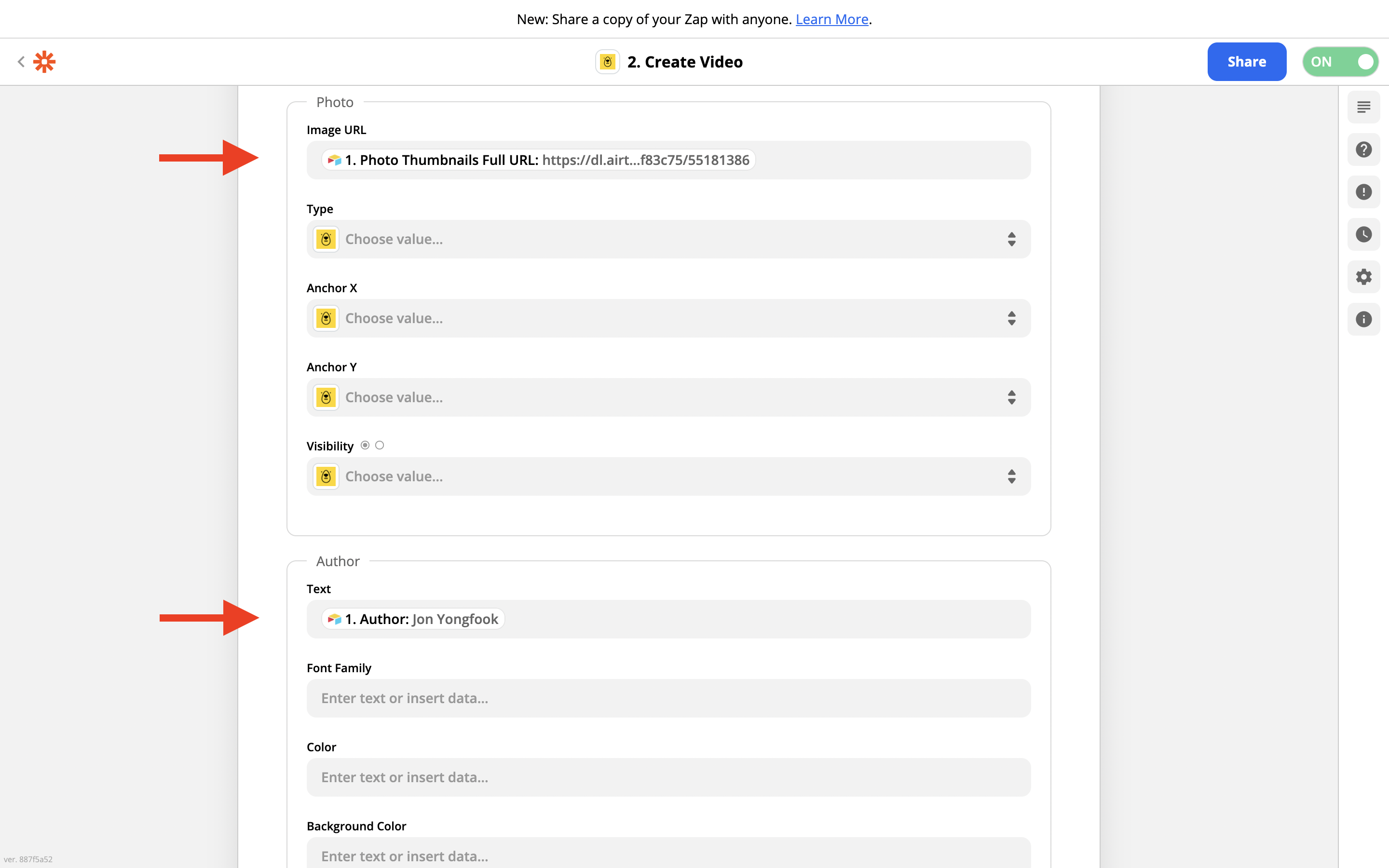Click the blue Share button
The image size is (1389, 868).
click(1246, 61)
